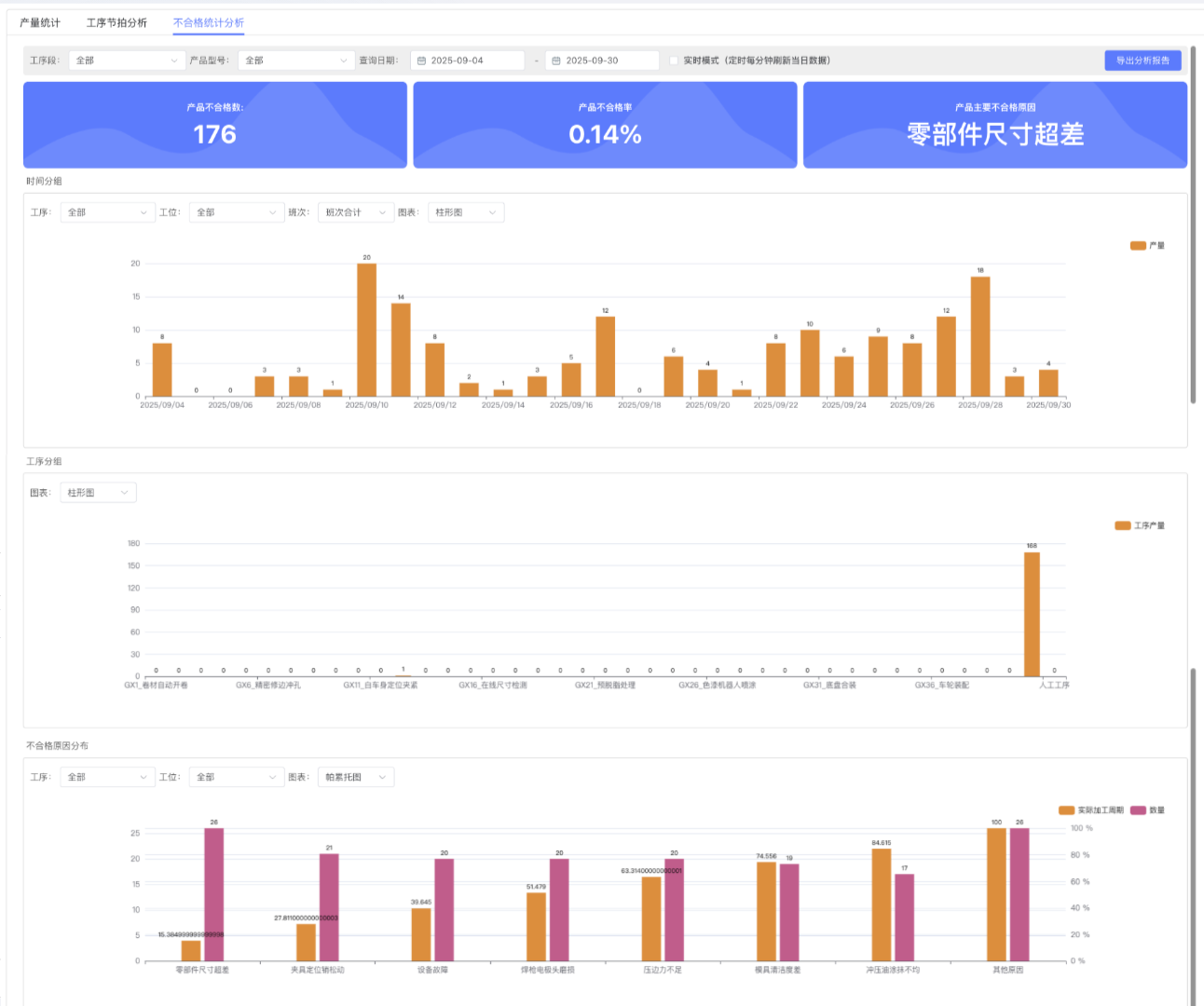Image resolution: width=1204 pixels, height=1006 pixels.
Task: Click the bar labeled 20 on 2025/09/10
Action: point(366,330)
